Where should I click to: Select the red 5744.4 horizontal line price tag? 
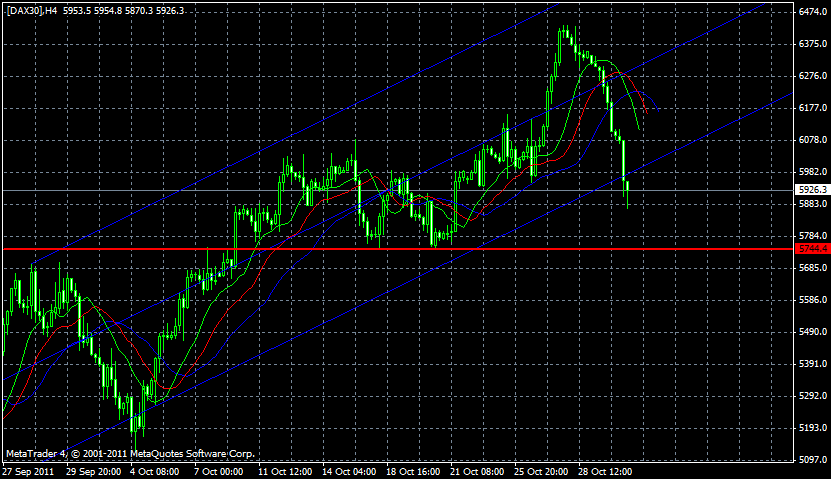pos(812,249)
